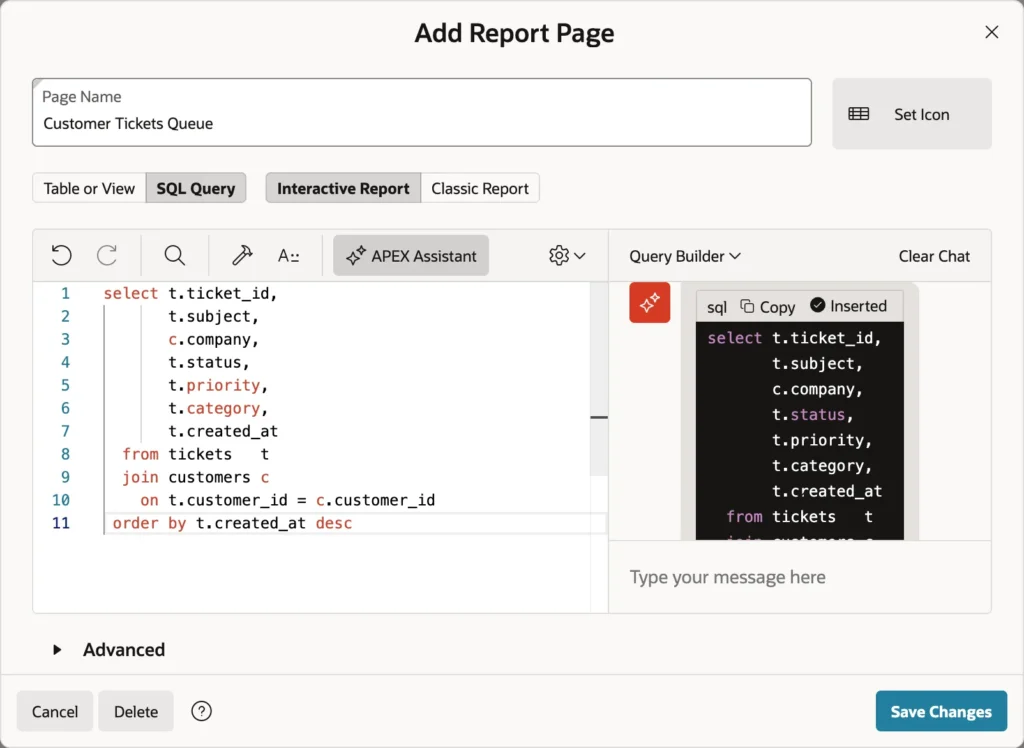1024x748 pixels.
Task: Choose Classic Report type
Action: tap(480, 188)
